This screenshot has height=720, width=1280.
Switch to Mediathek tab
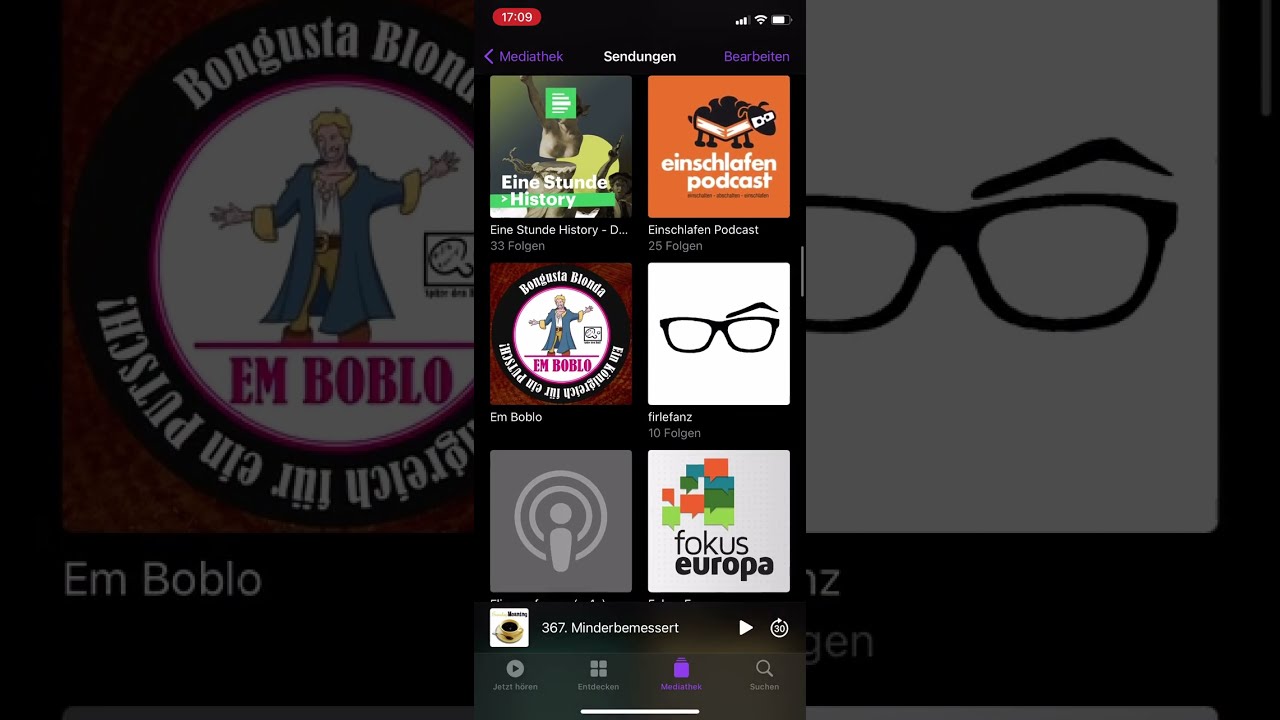tap(681, 675)
